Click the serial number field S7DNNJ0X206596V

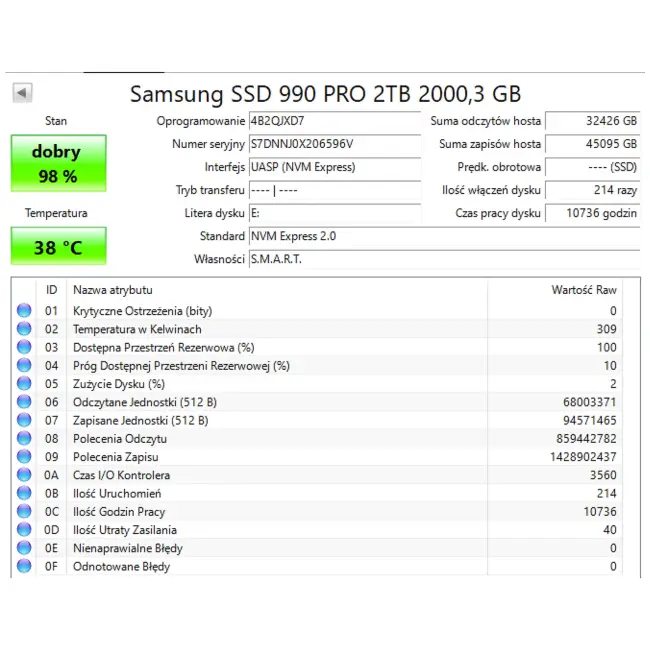[335, 144]
